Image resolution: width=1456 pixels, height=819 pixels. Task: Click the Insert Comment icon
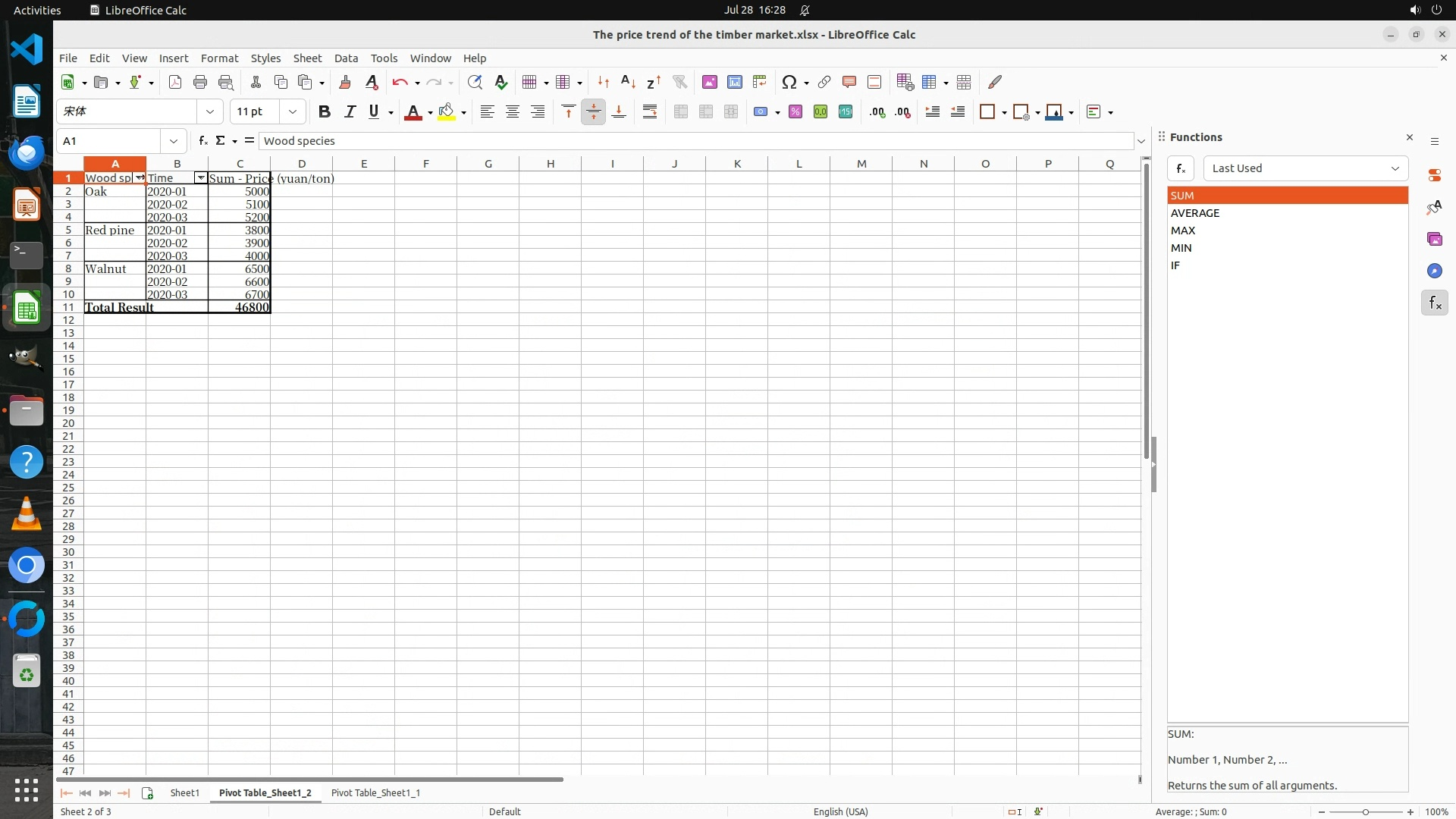pyautogui.click(x=849, y=82)
